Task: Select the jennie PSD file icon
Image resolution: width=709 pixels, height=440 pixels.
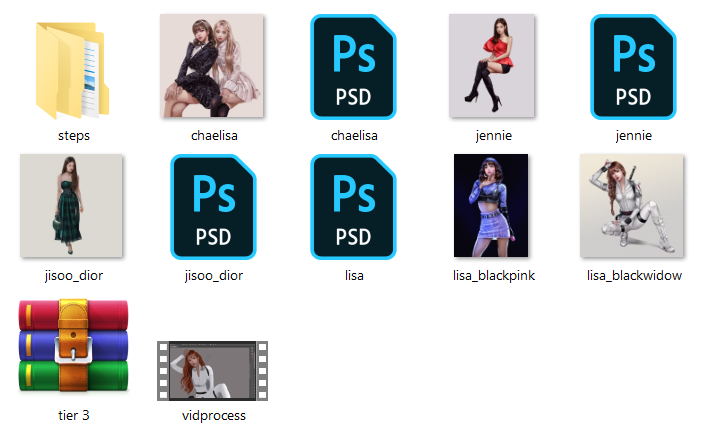Action: tap(633, 67)
